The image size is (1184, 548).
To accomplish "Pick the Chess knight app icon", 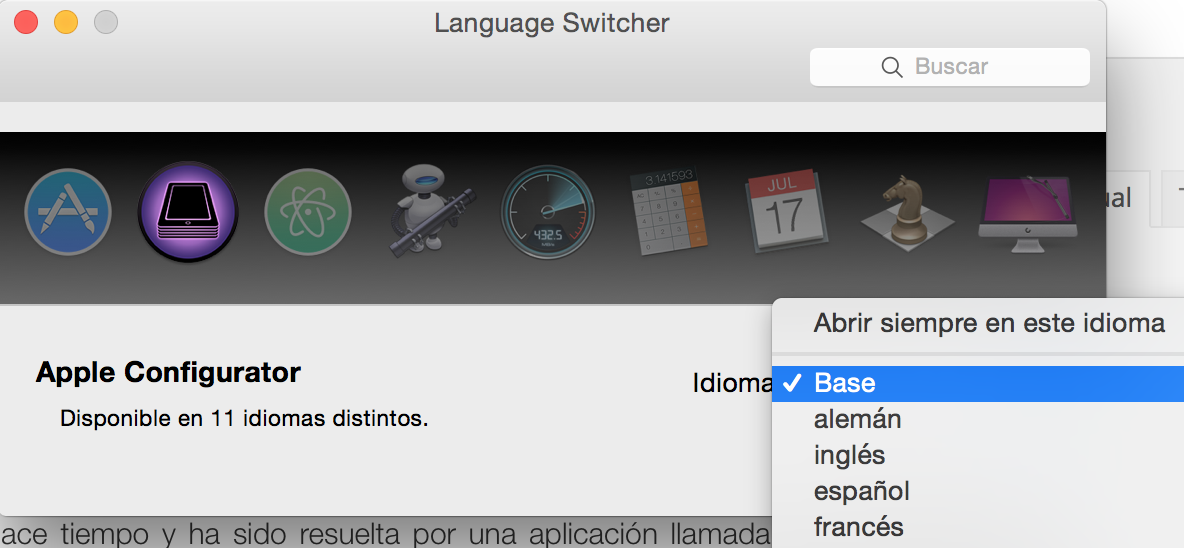I will [907, 212].
